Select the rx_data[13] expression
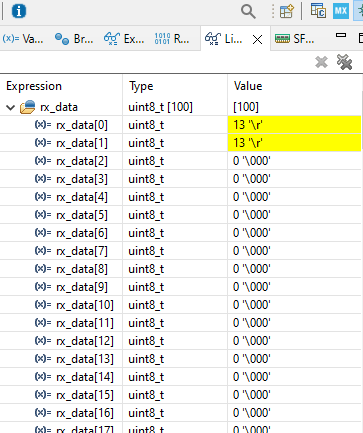 (x=85, y=359)
